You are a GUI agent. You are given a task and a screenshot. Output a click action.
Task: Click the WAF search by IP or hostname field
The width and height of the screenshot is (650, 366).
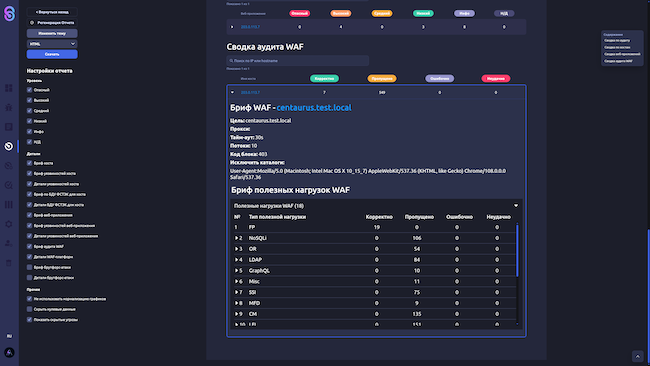click(x=298, y=61)
